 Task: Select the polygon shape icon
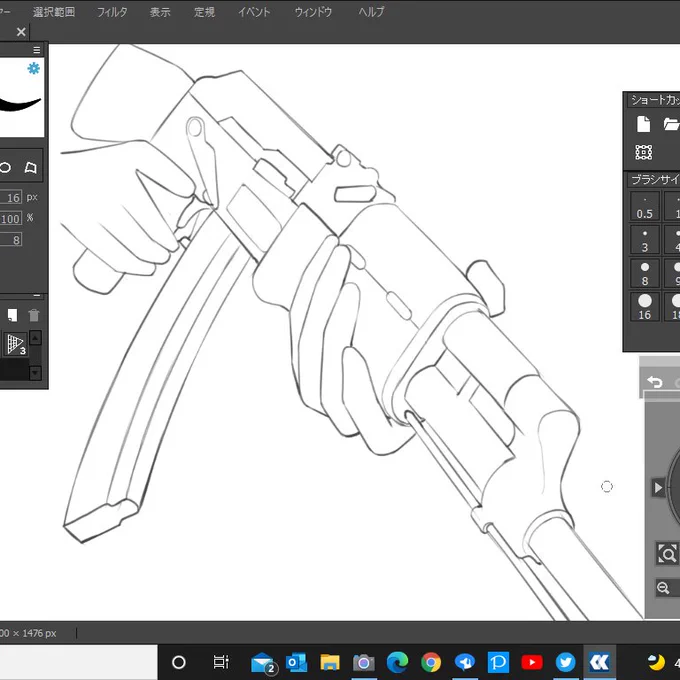[30, 167]
